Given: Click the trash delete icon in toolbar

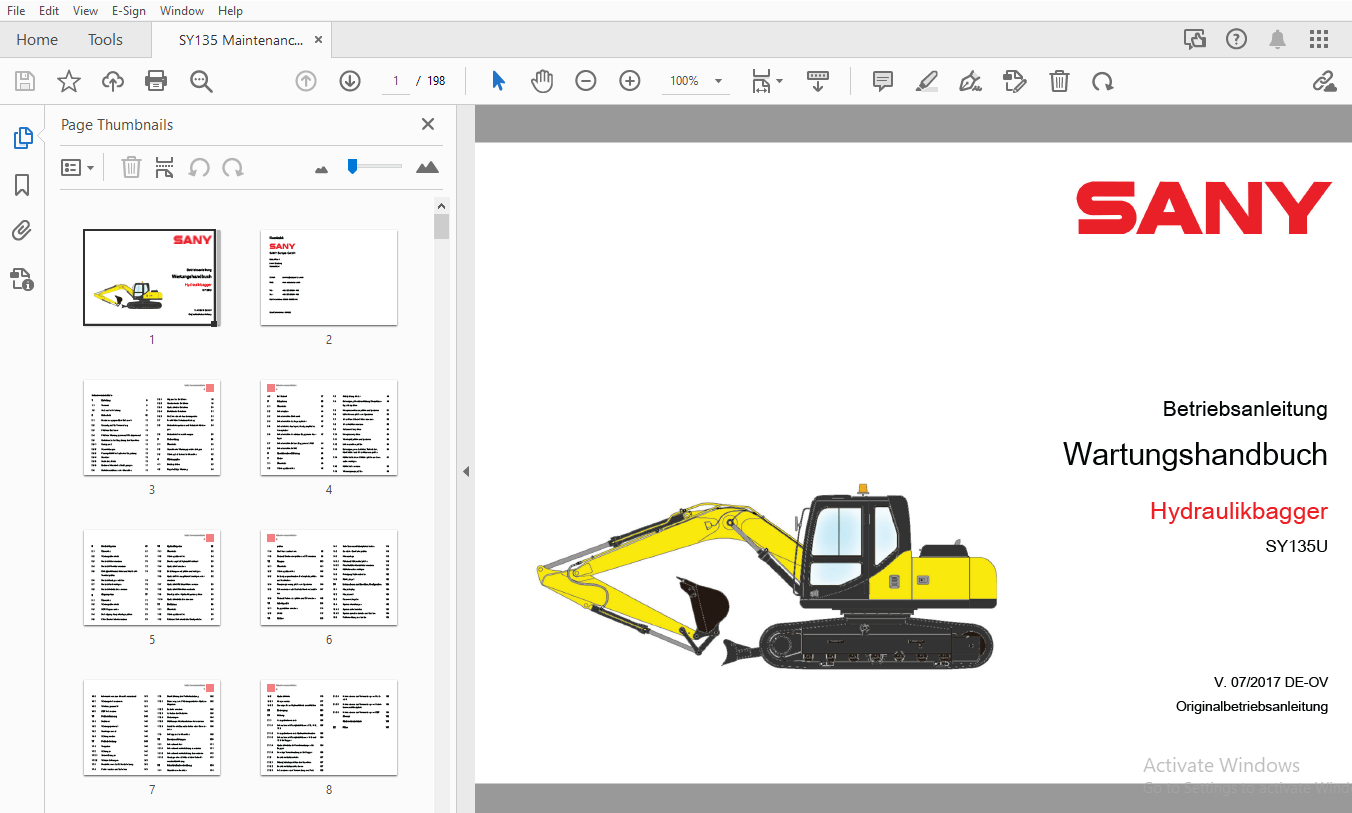Looking at the screenshot, I should click(1059, 81).
